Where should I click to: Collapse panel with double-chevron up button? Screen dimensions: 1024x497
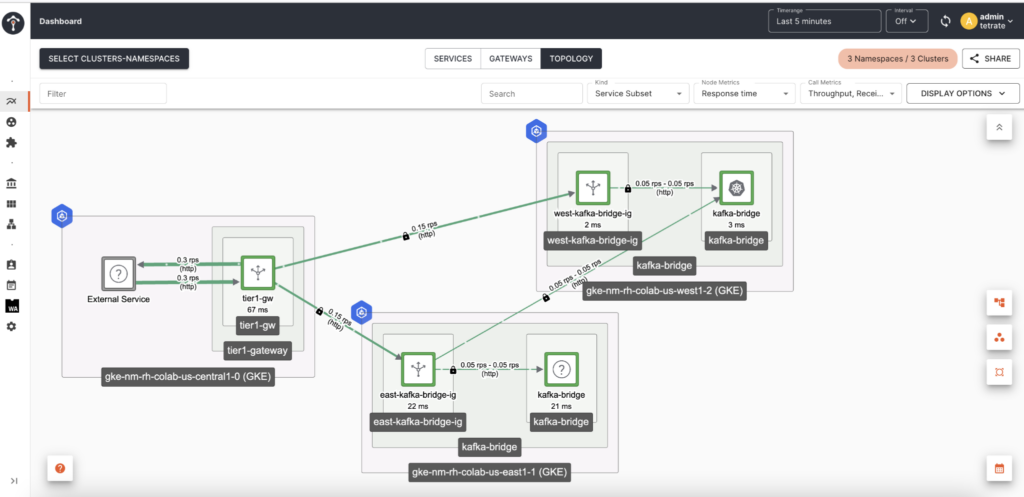coord(999,127)
